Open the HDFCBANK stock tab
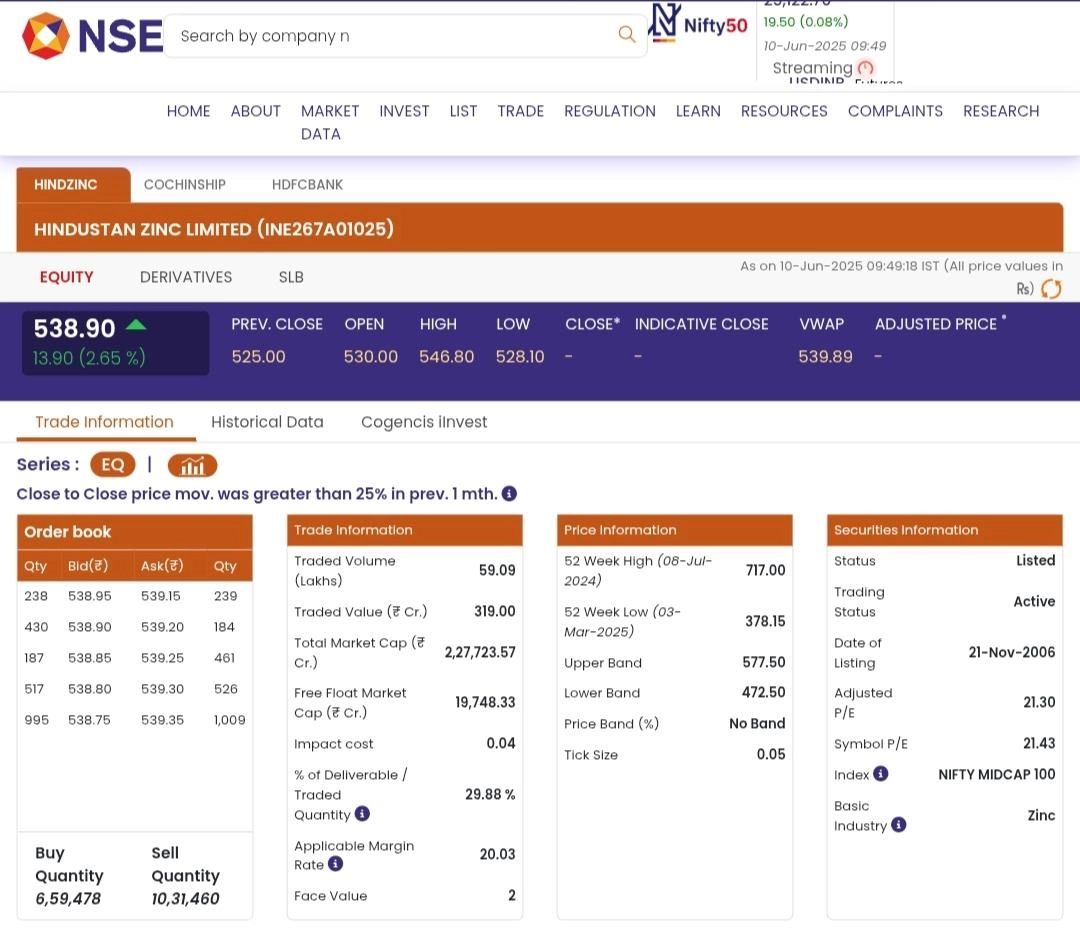The width and height of the screenshot is (1080, 943). (x=307, y=185)
